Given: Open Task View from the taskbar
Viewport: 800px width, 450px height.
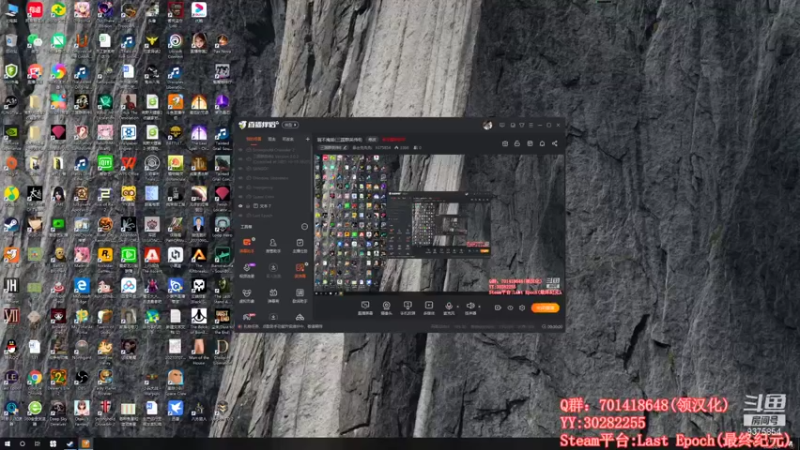Looking at the screenshot, I should pos(37,444).
